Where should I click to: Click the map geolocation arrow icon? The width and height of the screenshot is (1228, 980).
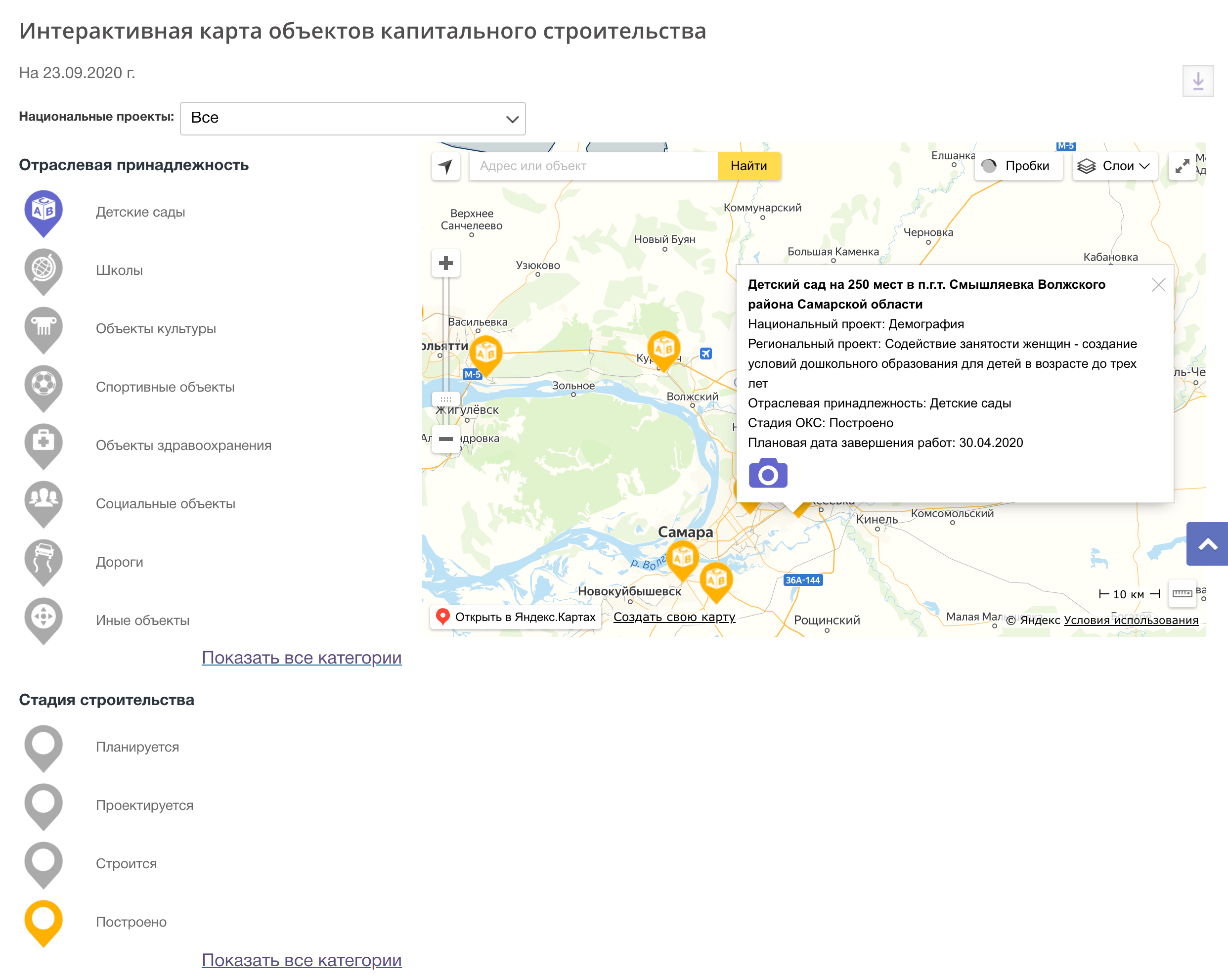point(445,166)
